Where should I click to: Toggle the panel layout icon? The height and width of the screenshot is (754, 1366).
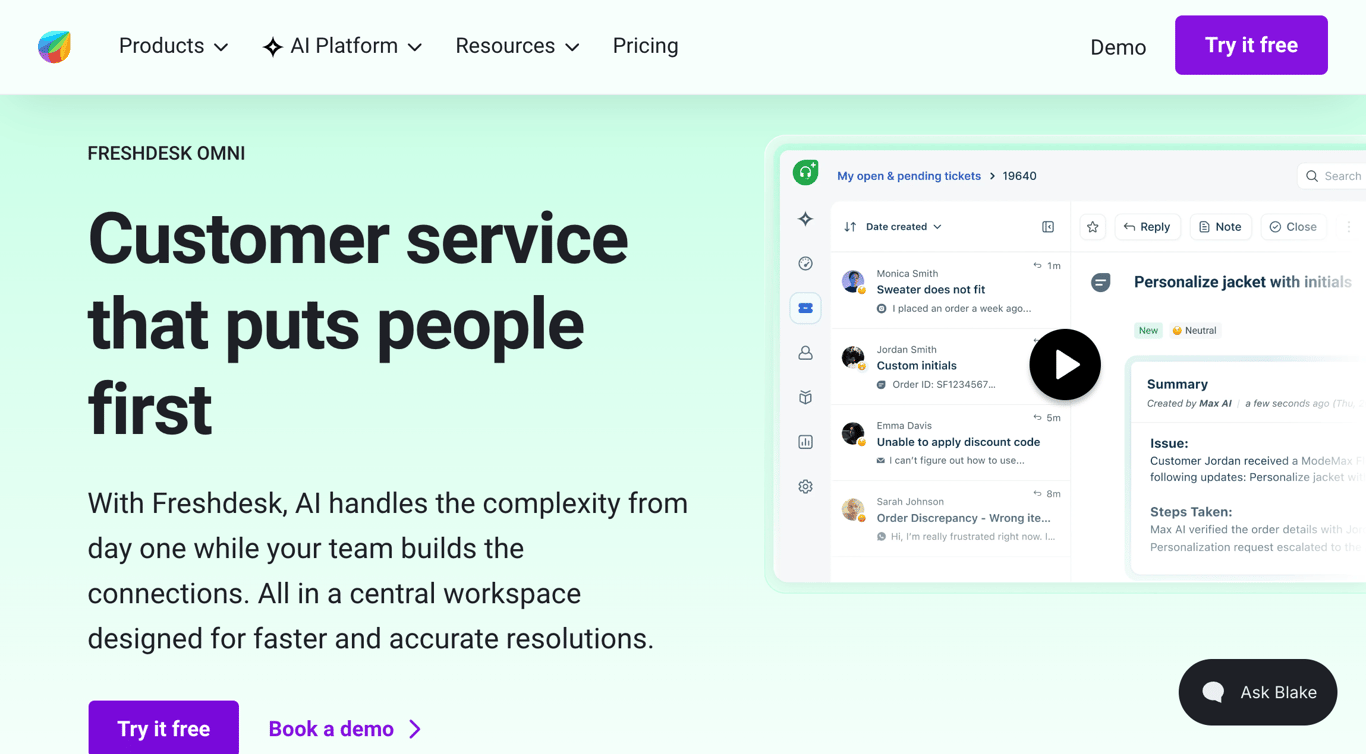coord(1048,227)
